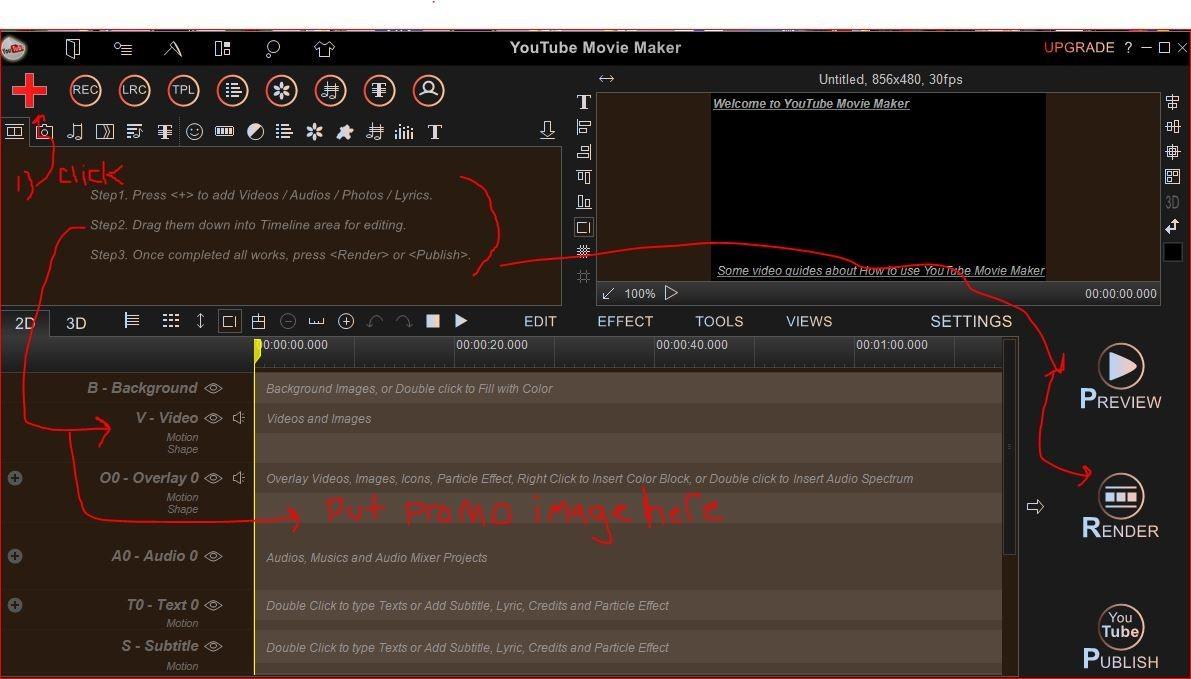
Task: Toggle visibility of S - Subtitle track
Action: [x=213, y=646]
